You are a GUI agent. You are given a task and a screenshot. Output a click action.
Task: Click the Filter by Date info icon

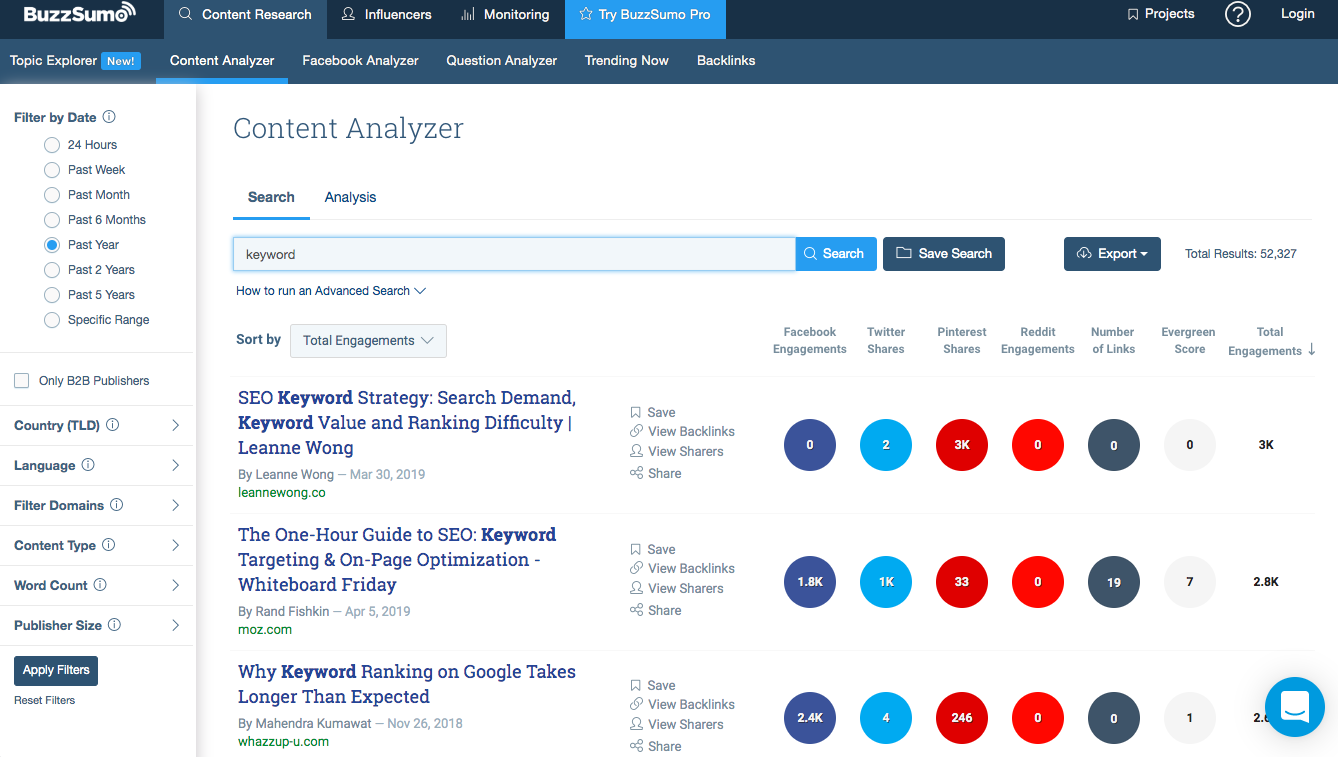(x=109, y=117)
